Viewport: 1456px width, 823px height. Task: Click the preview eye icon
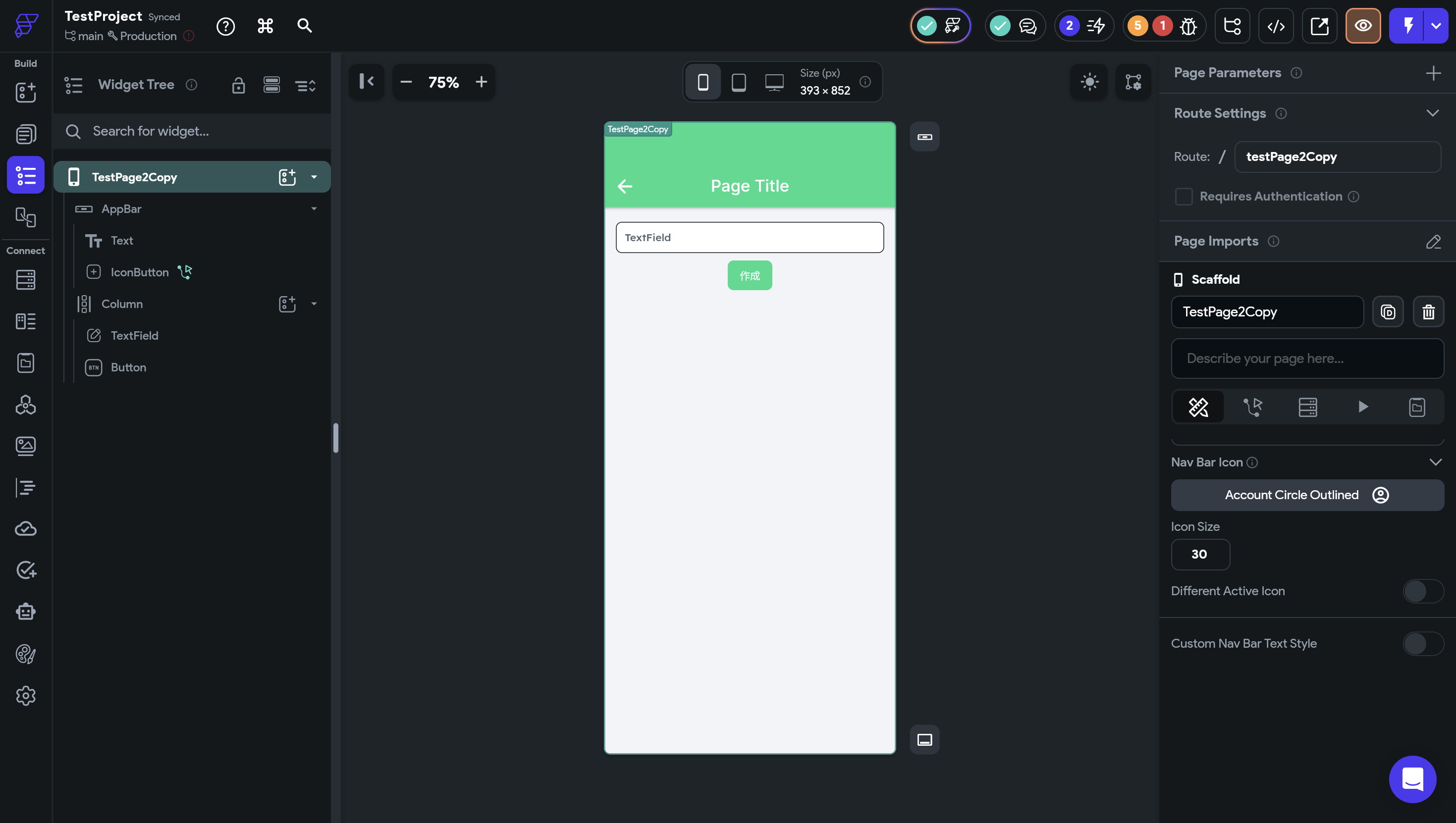point(1363,26)
